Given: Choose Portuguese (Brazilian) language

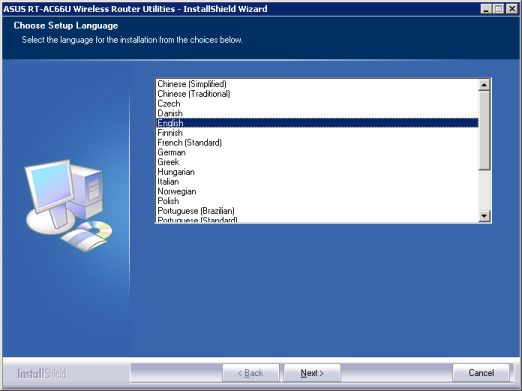Looking at the screenshot, I should coord(317,211).
